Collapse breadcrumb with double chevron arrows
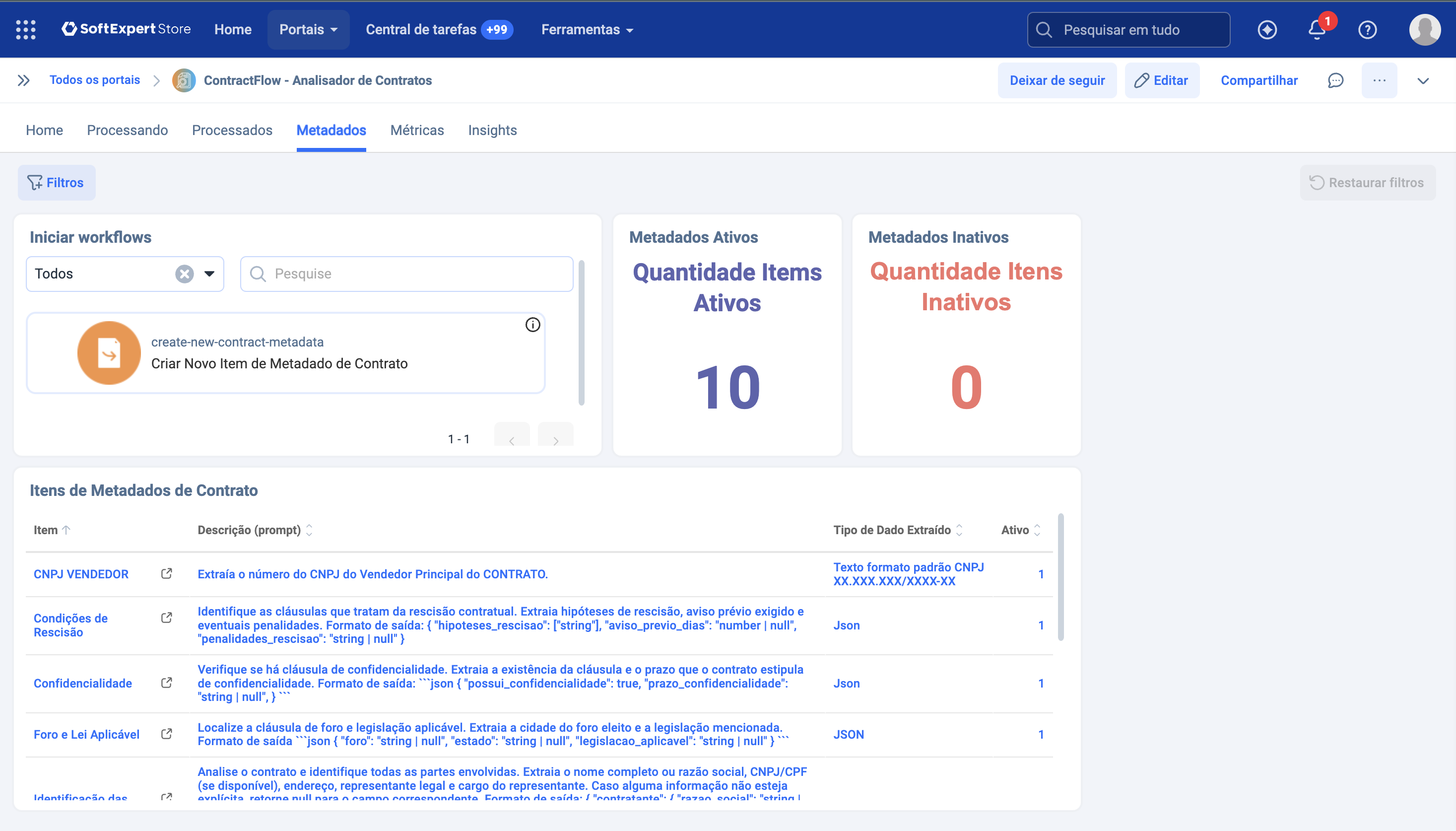The height and width of the screenshot is (831, 1456). click(x=24, y=80)
